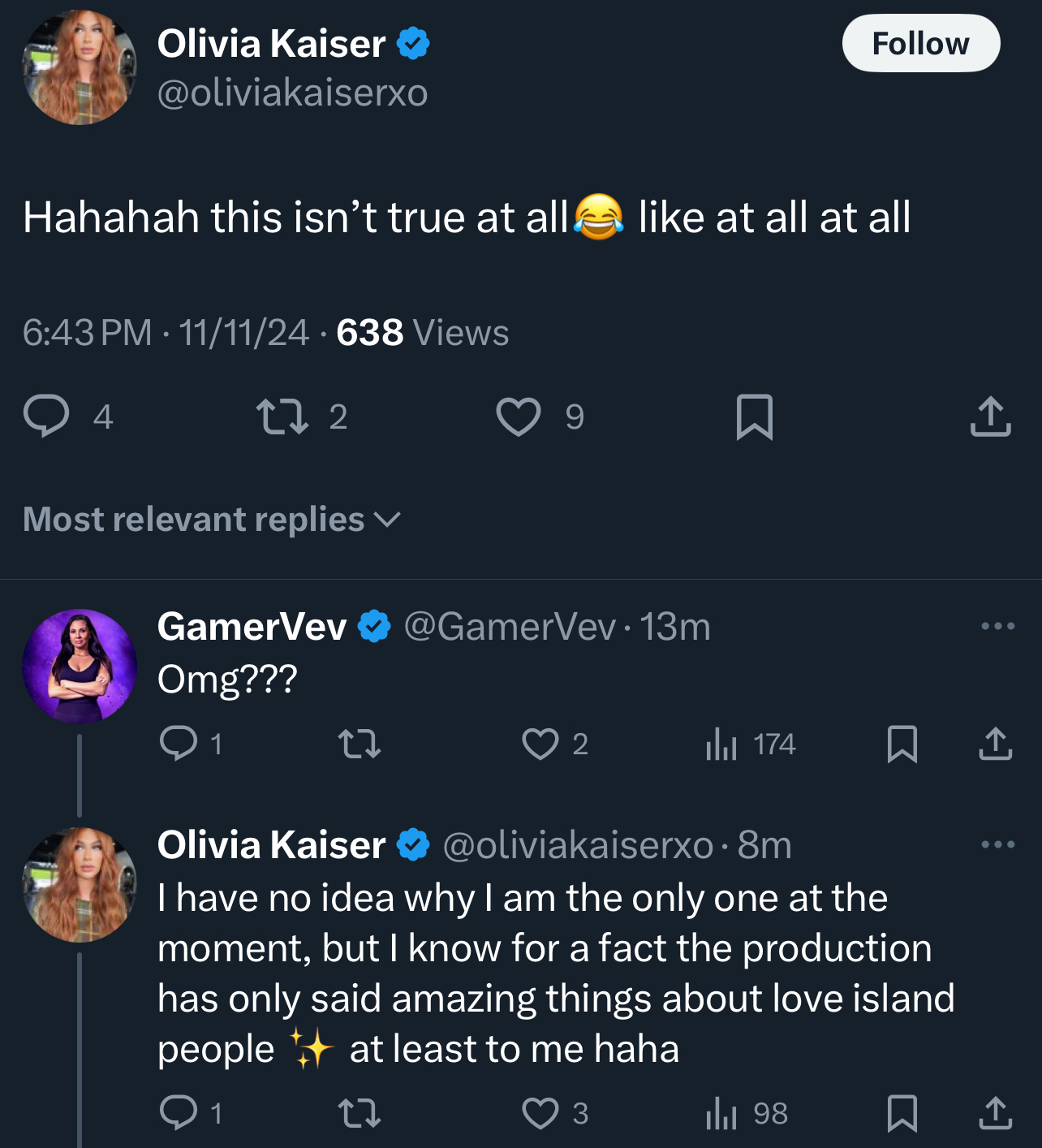Retweet GamerVev's 'Omg???' reply

[x=359, y=744]
